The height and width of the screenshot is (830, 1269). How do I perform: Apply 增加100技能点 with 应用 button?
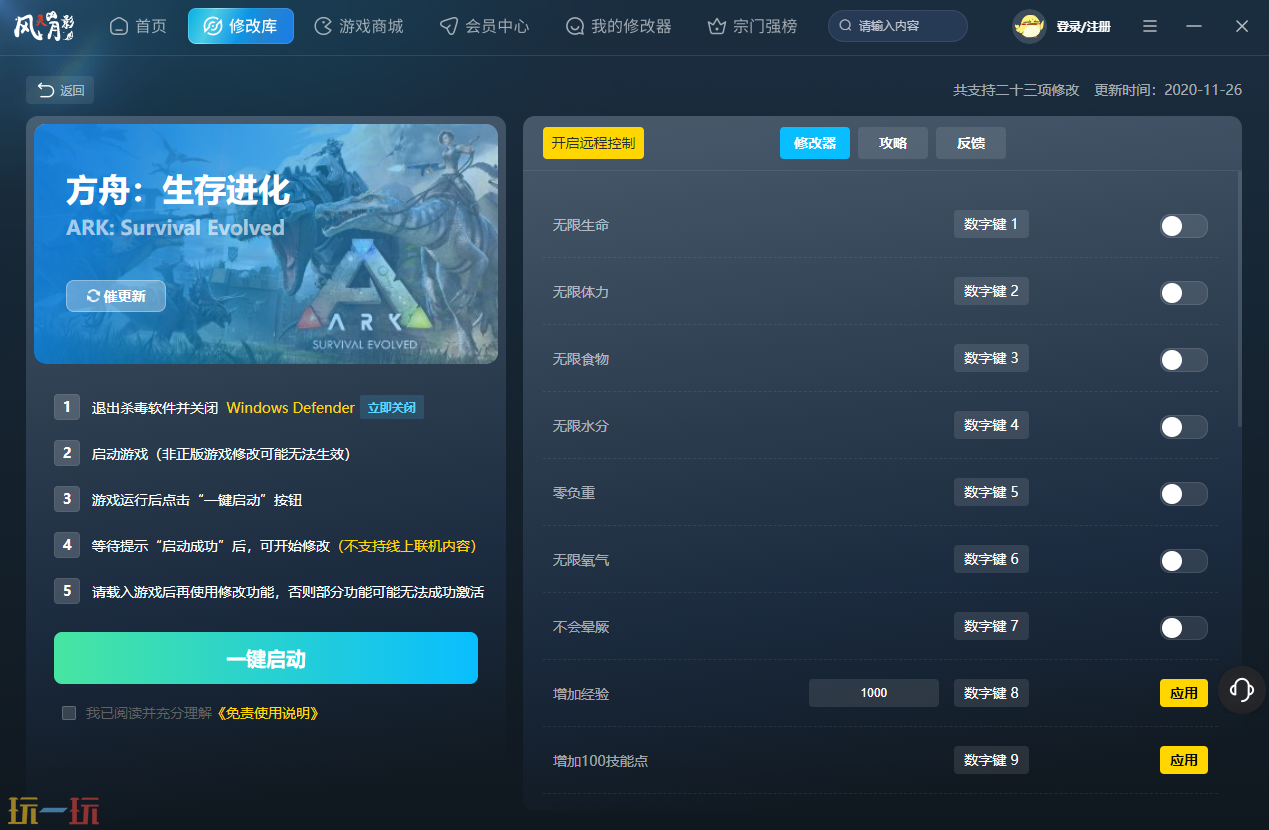tap(1184, 760)
